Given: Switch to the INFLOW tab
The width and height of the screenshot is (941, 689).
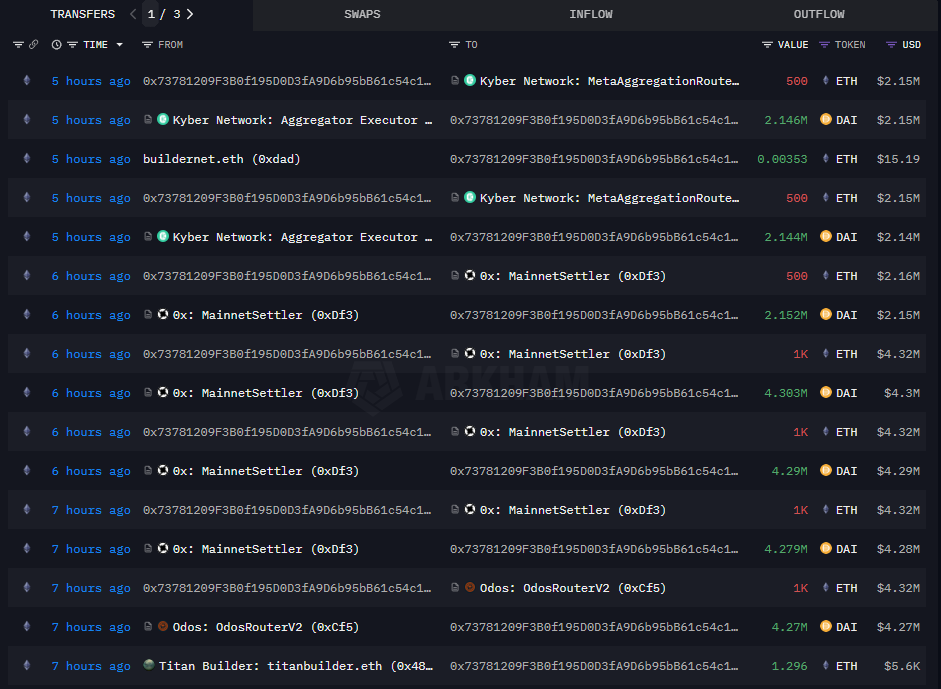Looking at the screenshot, I should [x=591, y=14].
